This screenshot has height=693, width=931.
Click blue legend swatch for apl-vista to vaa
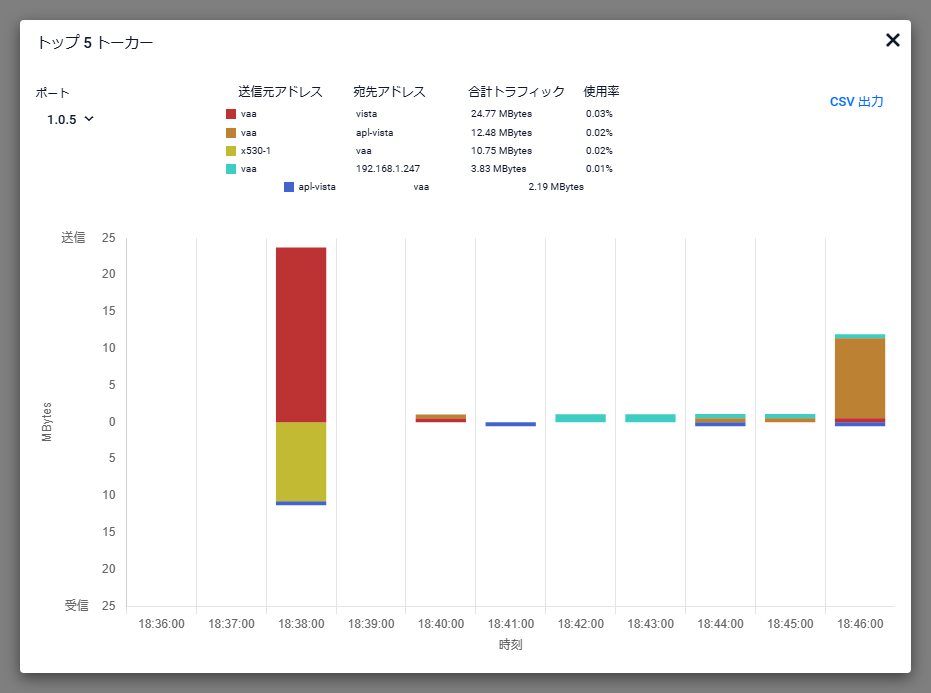click(289, 187)
